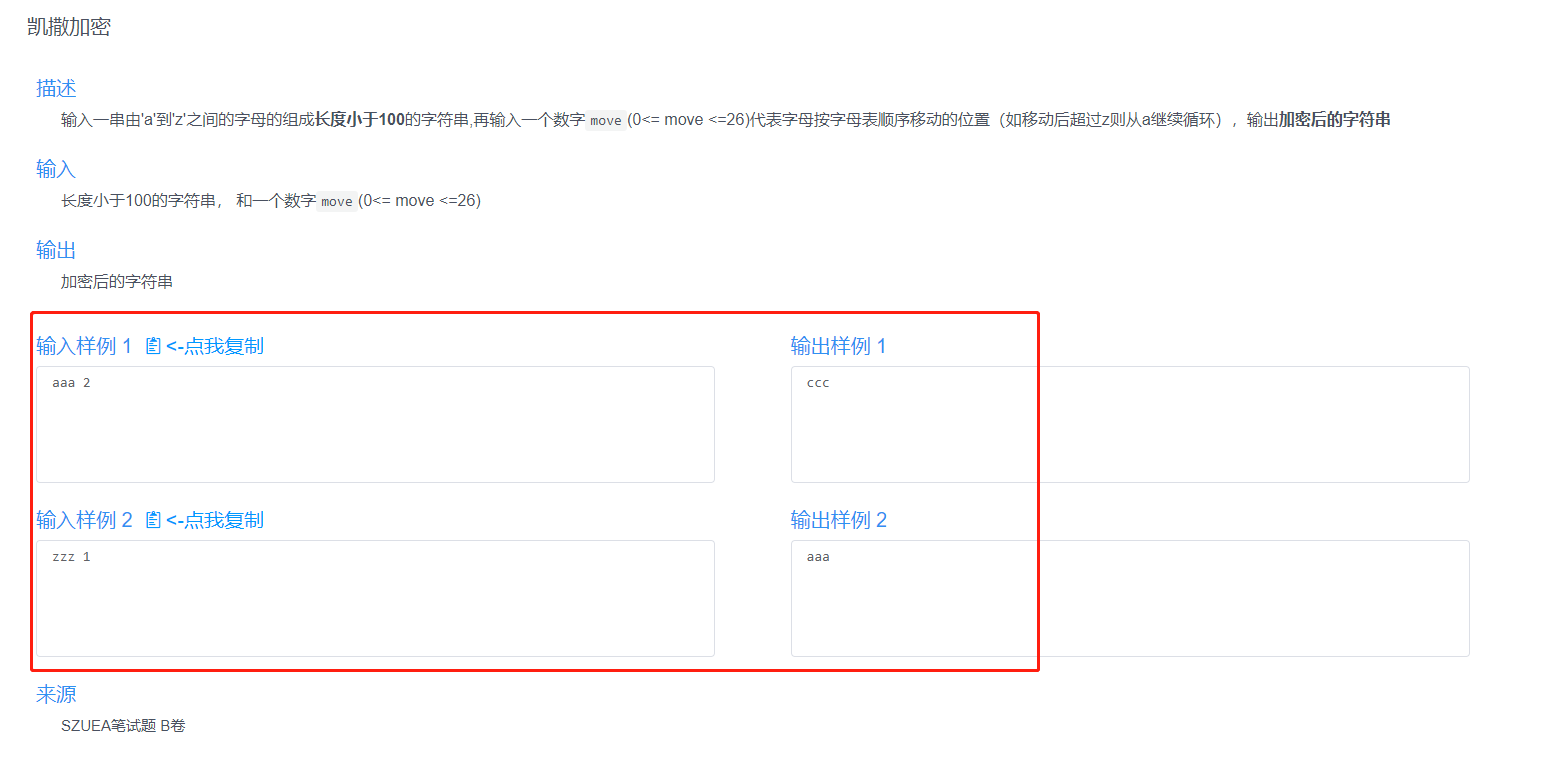Click the '输入样例 2' heading

[84, 520]
